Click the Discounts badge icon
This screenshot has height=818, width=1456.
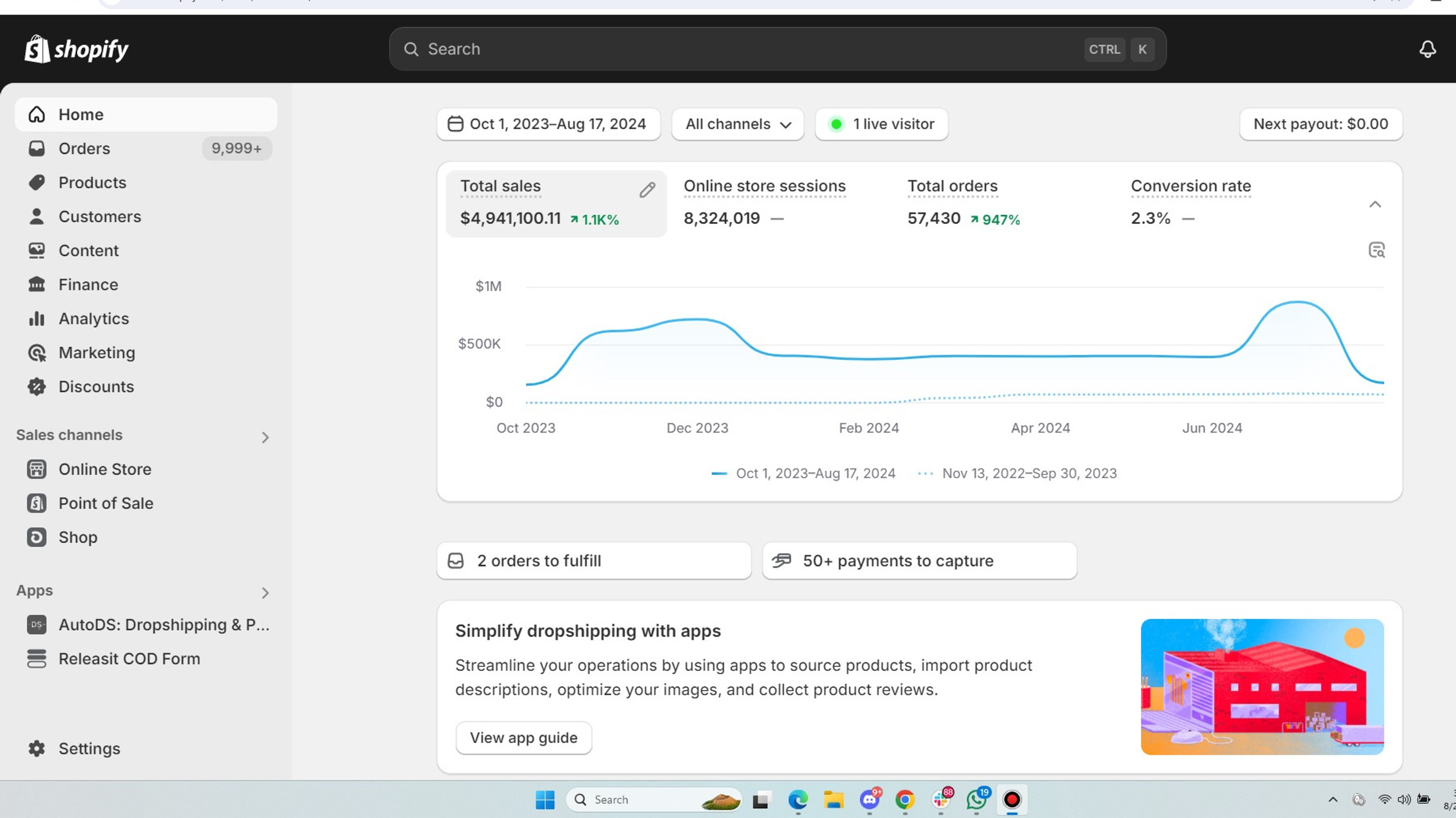37,387
